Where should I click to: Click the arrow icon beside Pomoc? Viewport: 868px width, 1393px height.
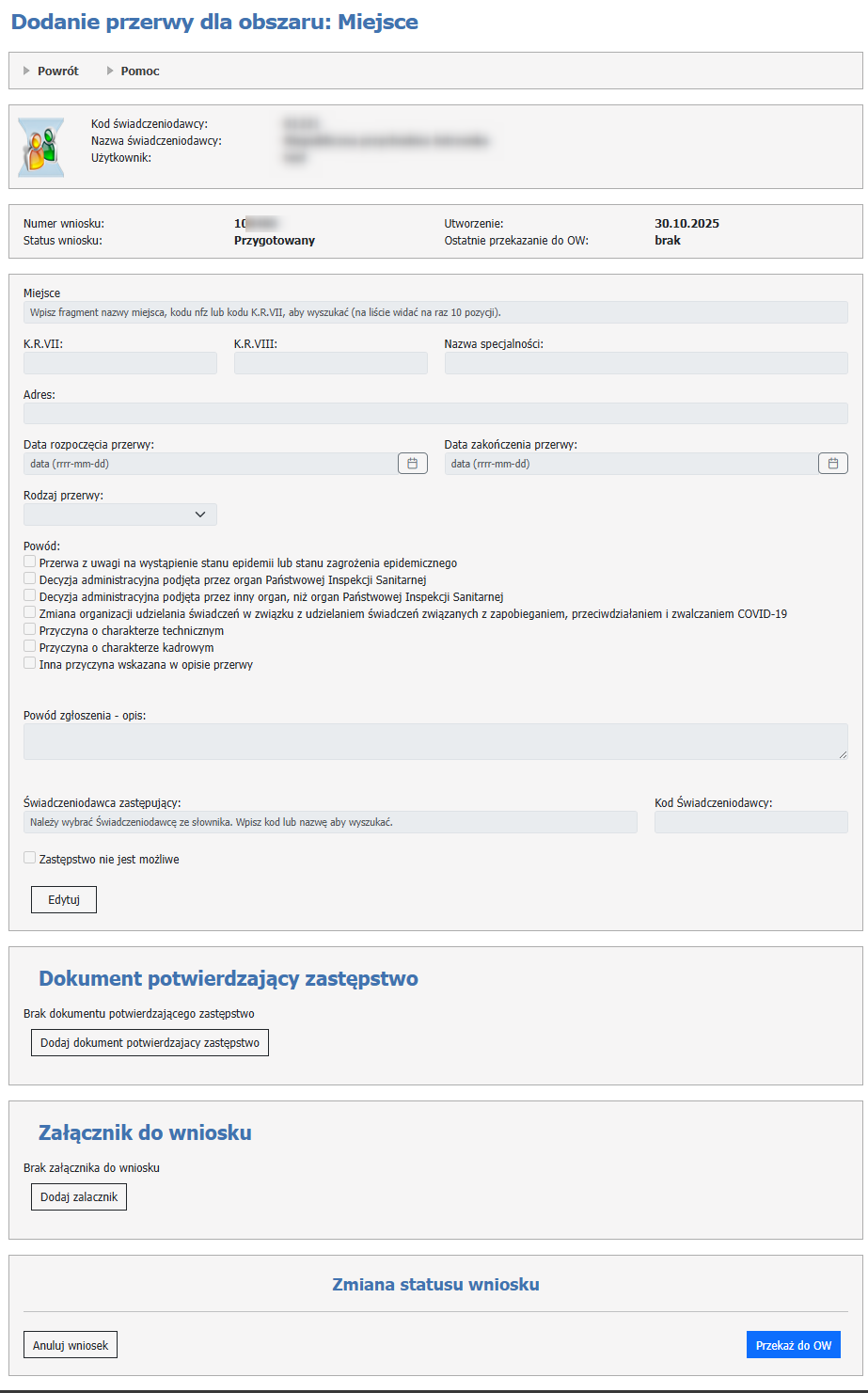[x=110, y=71]
